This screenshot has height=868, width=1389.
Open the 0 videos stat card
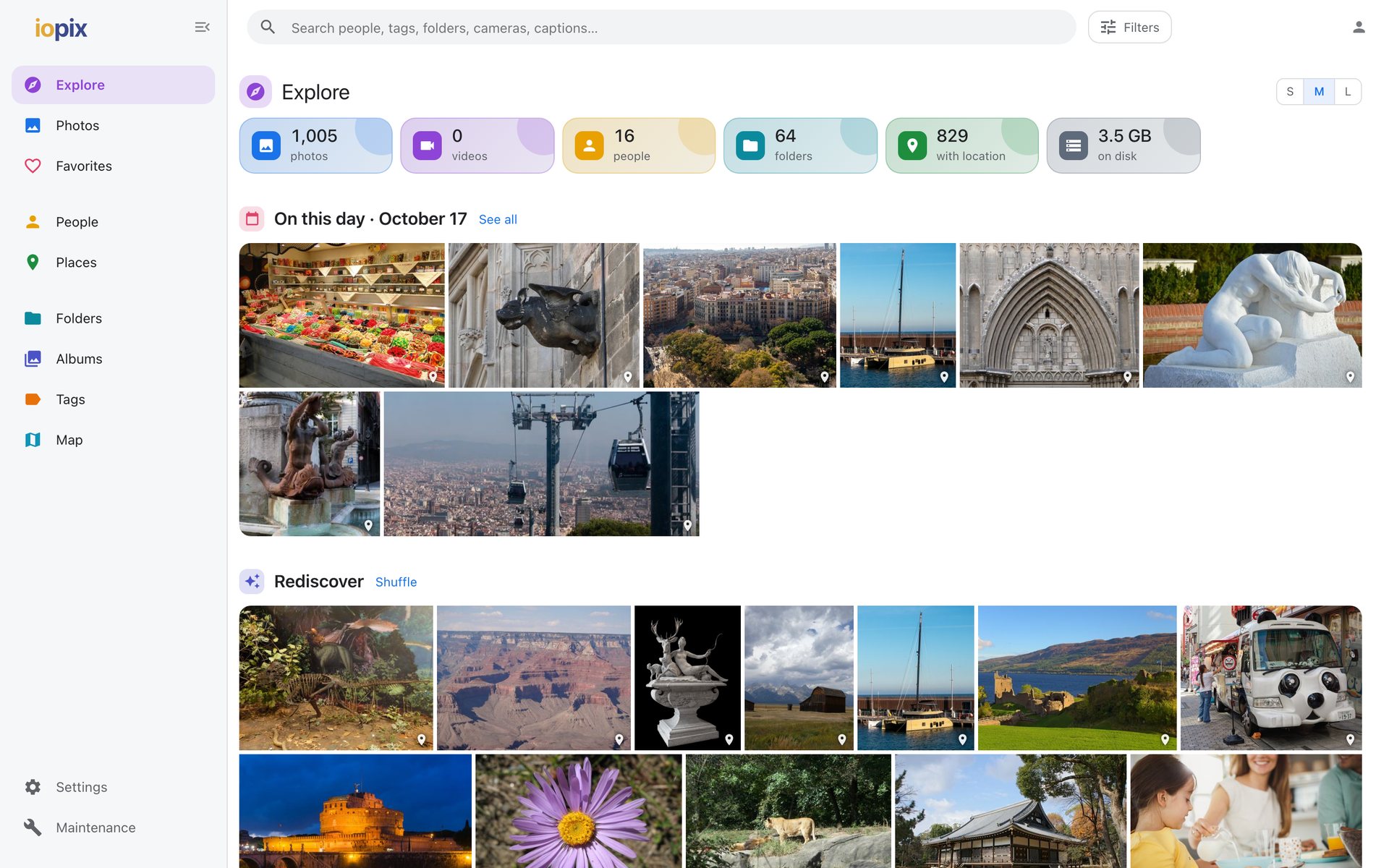pyautogui.click(x=477, y=145)
